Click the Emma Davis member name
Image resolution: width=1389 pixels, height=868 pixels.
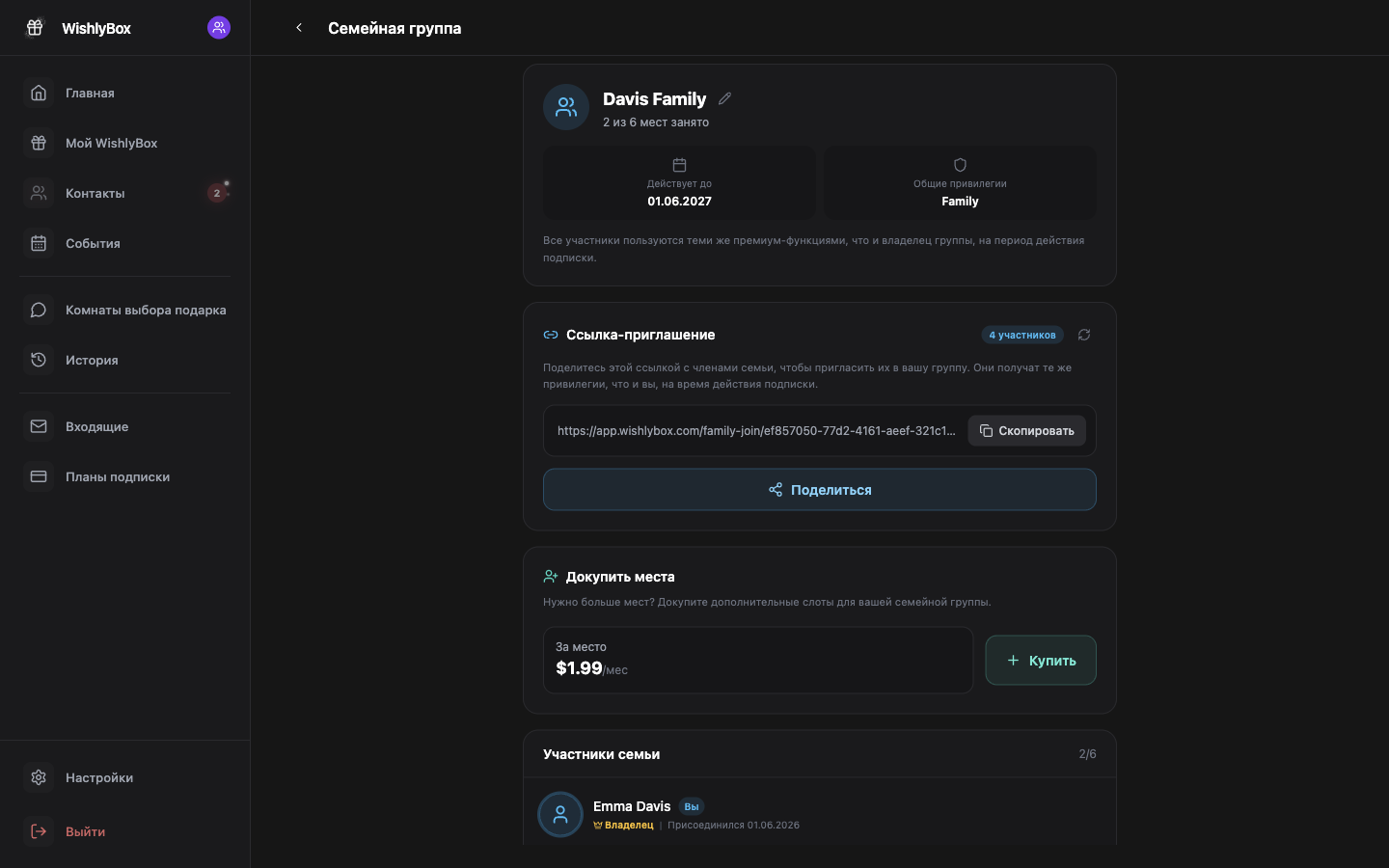[x=632, y=806]
